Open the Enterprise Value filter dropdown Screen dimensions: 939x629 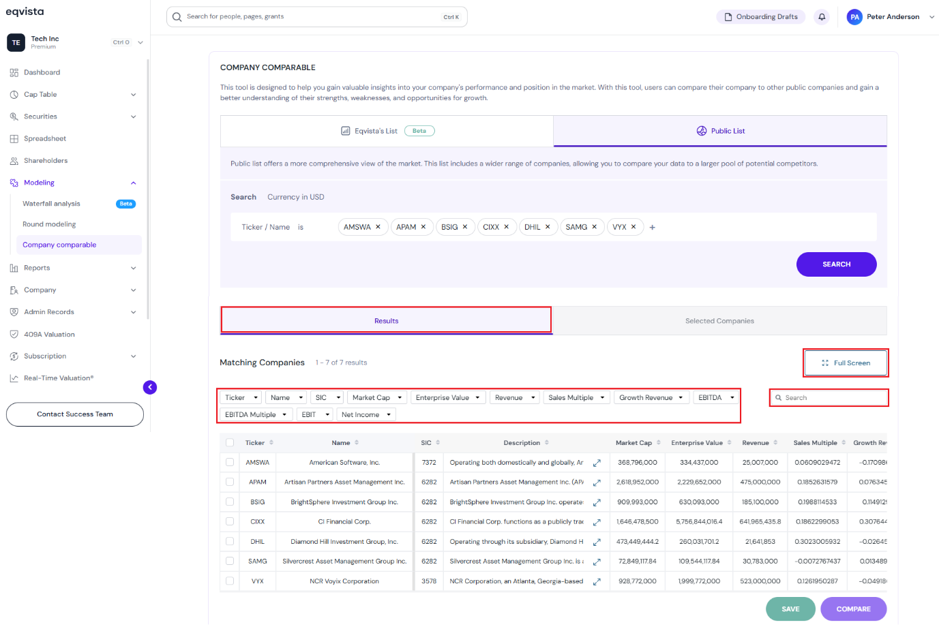[x=448, y=398]
